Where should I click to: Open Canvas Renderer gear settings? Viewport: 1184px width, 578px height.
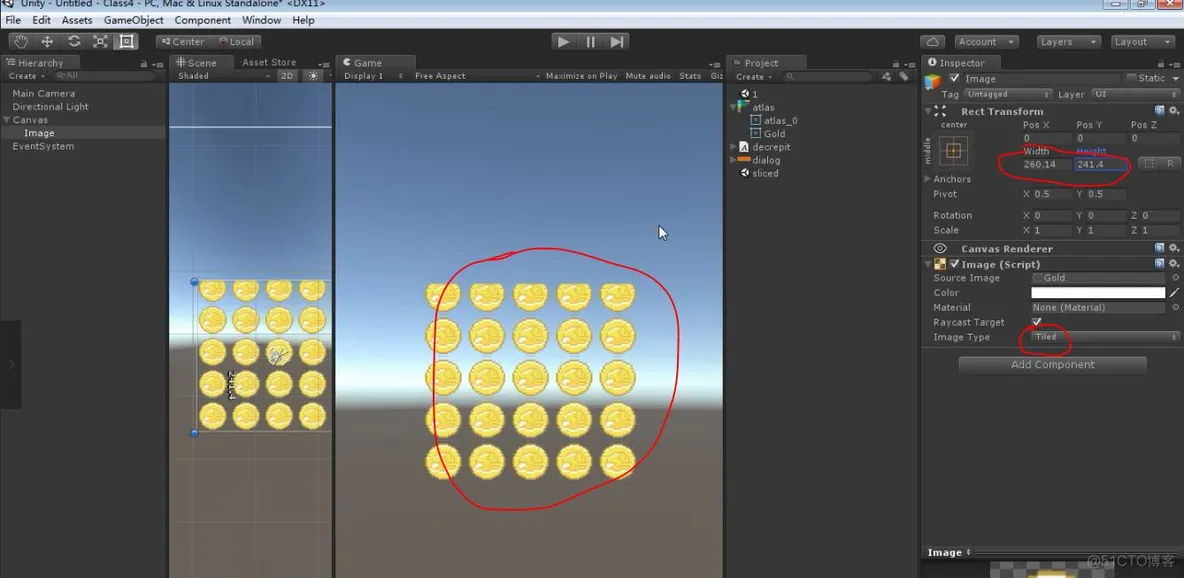(x=1173, y=248)
